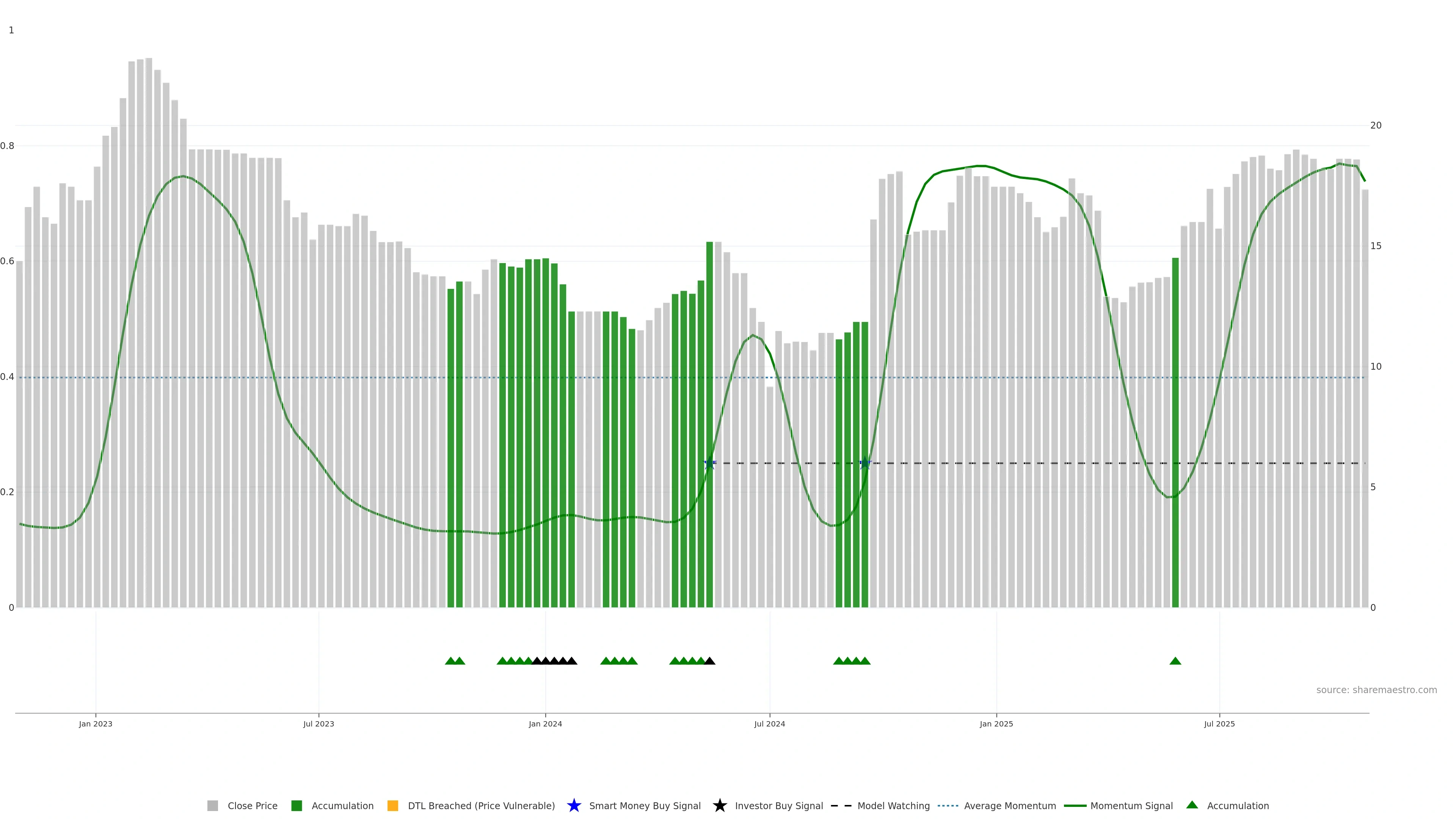Click the Average Momentum dotted line legend icon

tap(948, 805)
